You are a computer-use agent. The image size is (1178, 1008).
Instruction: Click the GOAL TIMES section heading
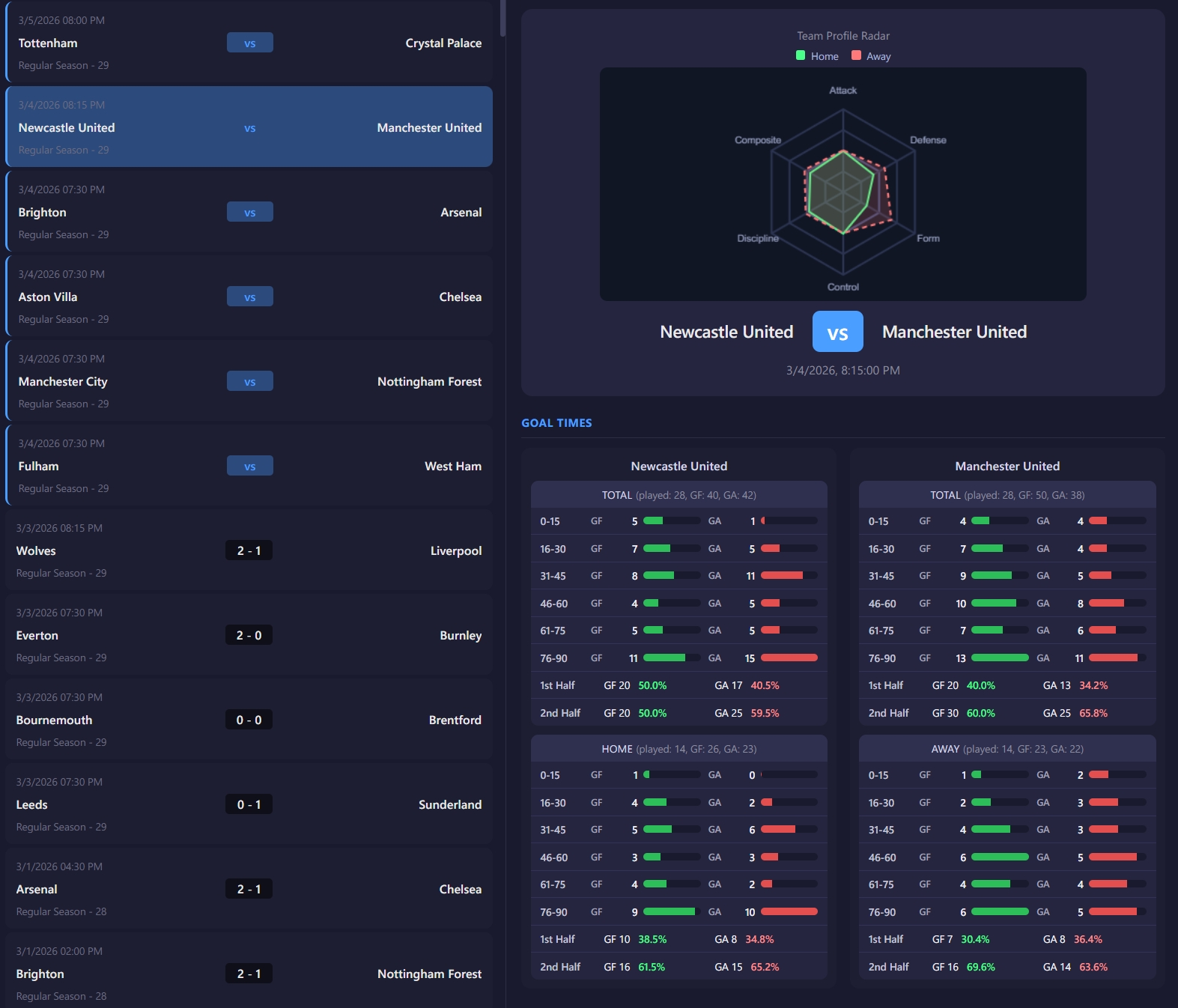(556, 423)
